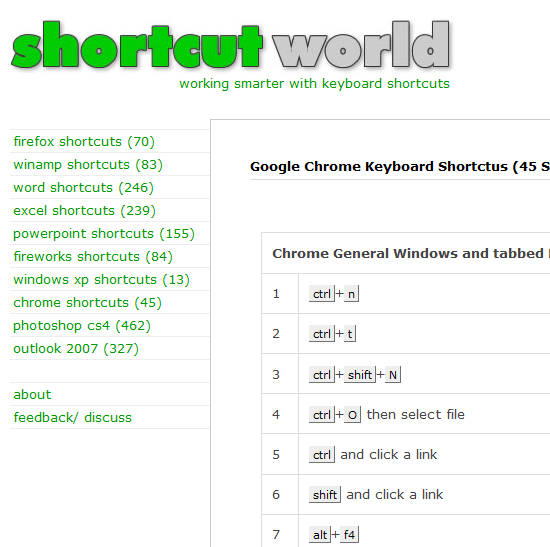Click row number 7 in shortcuts table
This screenshot has width=550, height=547.
point(276,535)
